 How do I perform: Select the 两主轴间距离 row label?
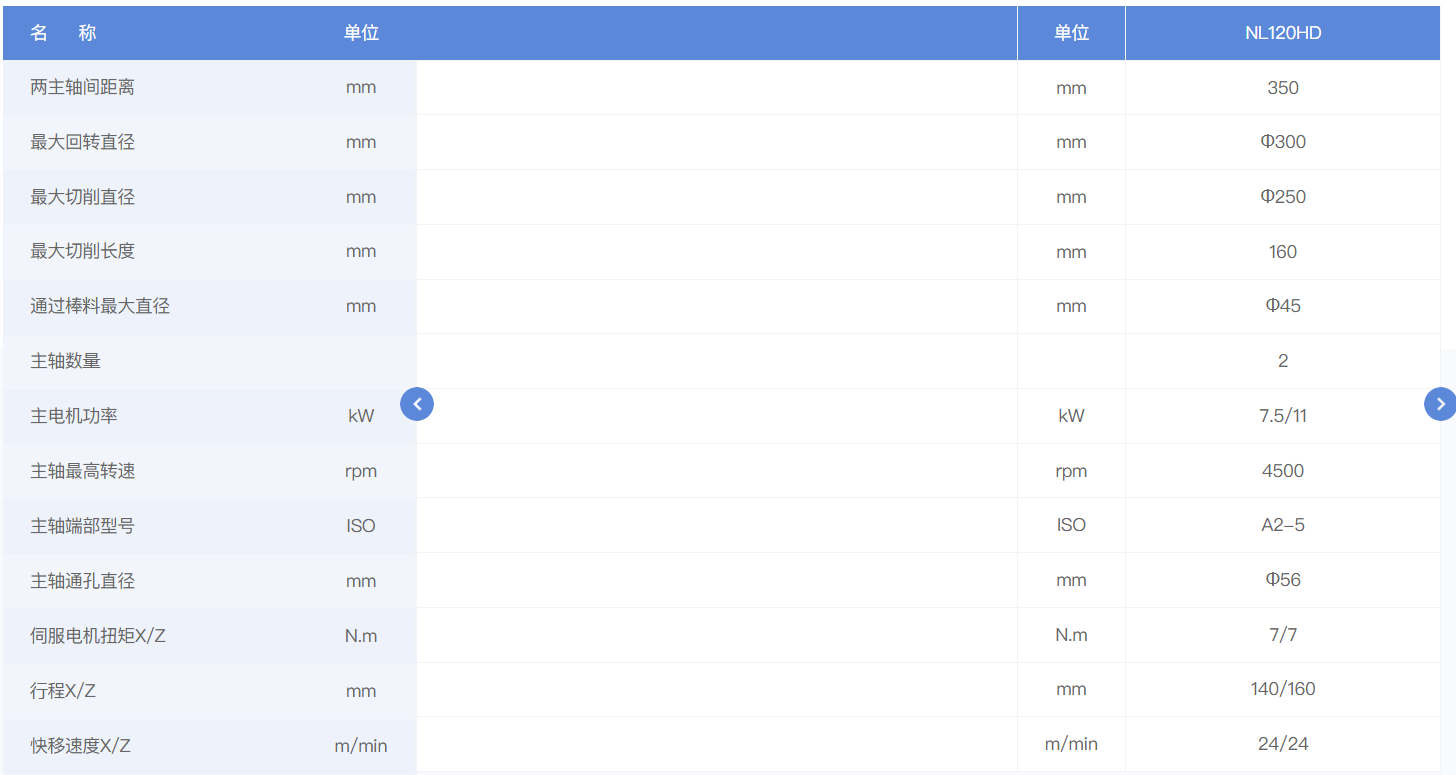coord(82,88)
